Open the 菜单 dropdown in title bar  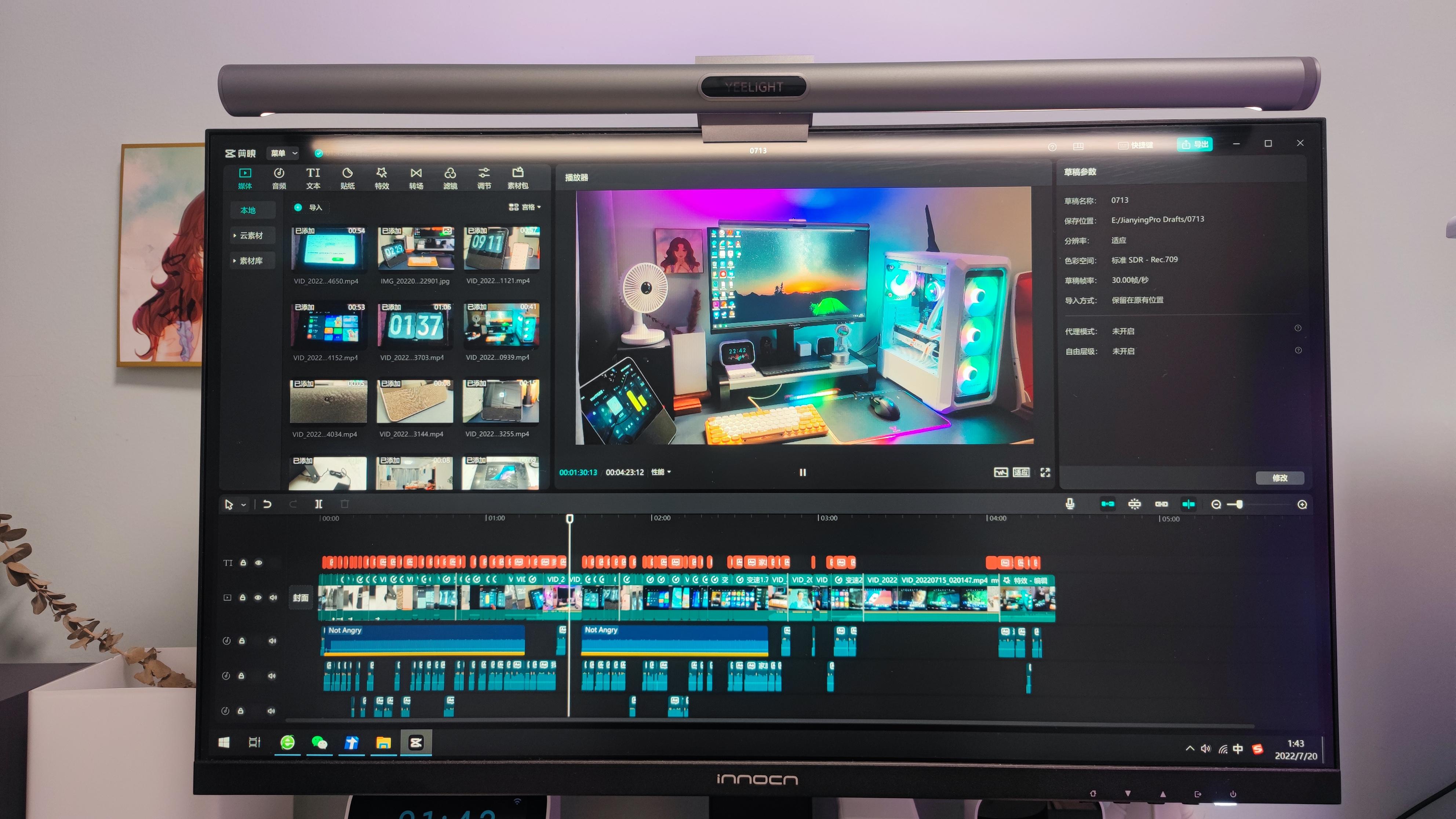pos(283,153)
